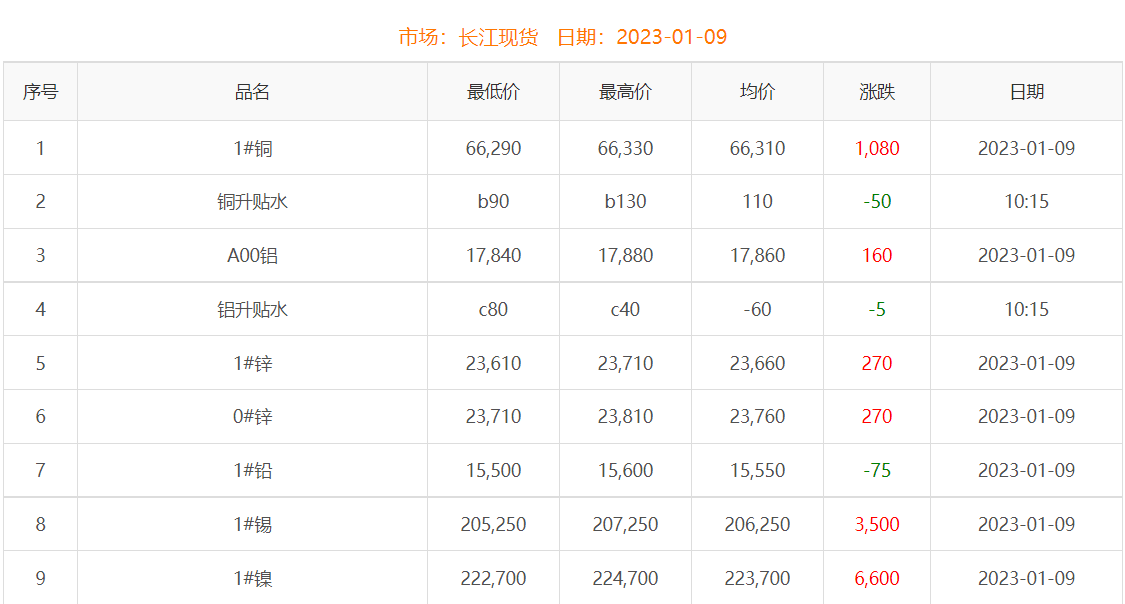Select the 铜升贴水 row name
Viewport: 1125px width, 604px height.
click(252, 202)
